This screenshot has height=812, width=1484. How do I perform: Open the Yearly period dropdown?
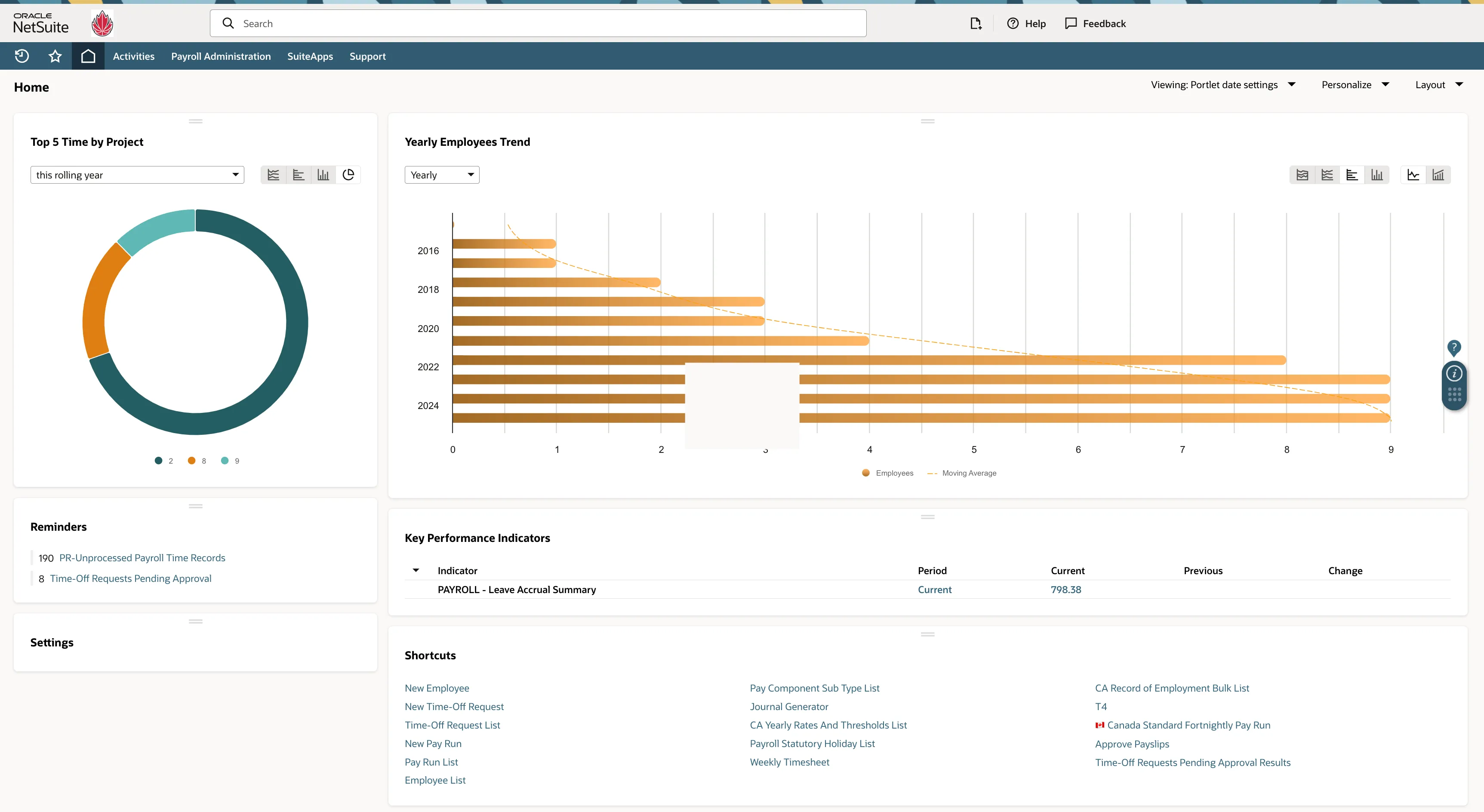[x=442, y=175]
